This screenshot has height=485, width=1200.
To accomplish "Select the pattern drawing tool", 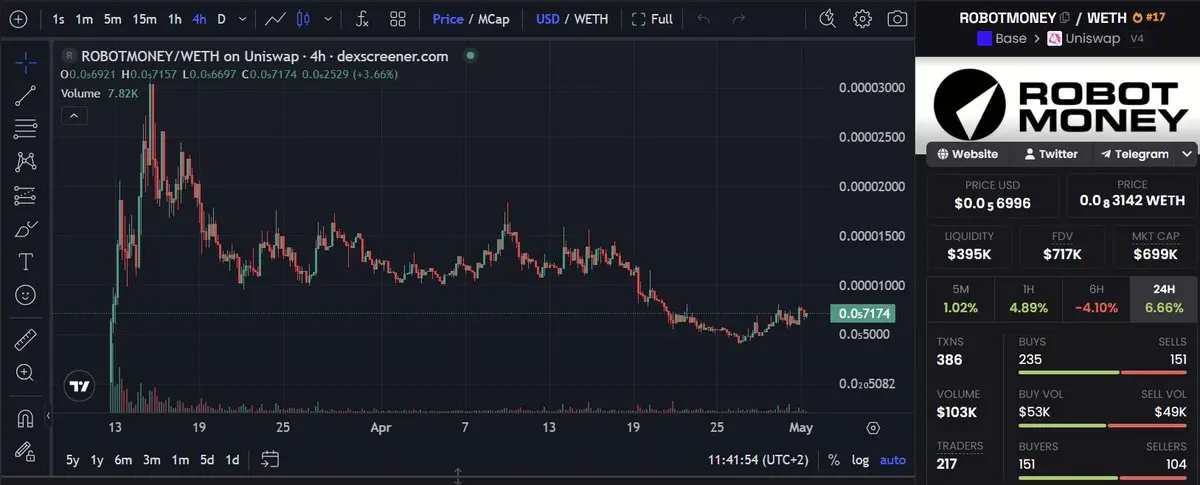I will [26, 162].
